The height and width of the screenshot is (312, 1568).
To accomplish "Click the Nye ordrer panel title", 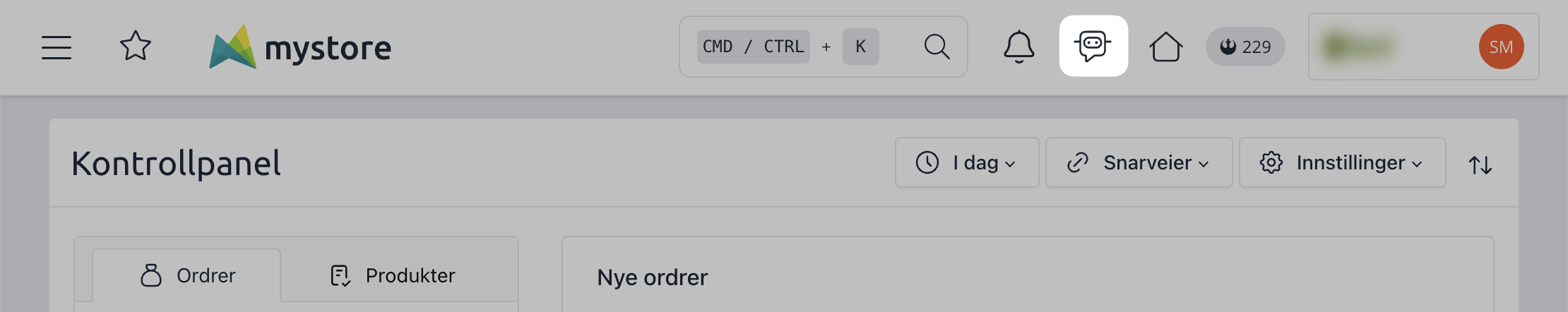I will 652,277.
